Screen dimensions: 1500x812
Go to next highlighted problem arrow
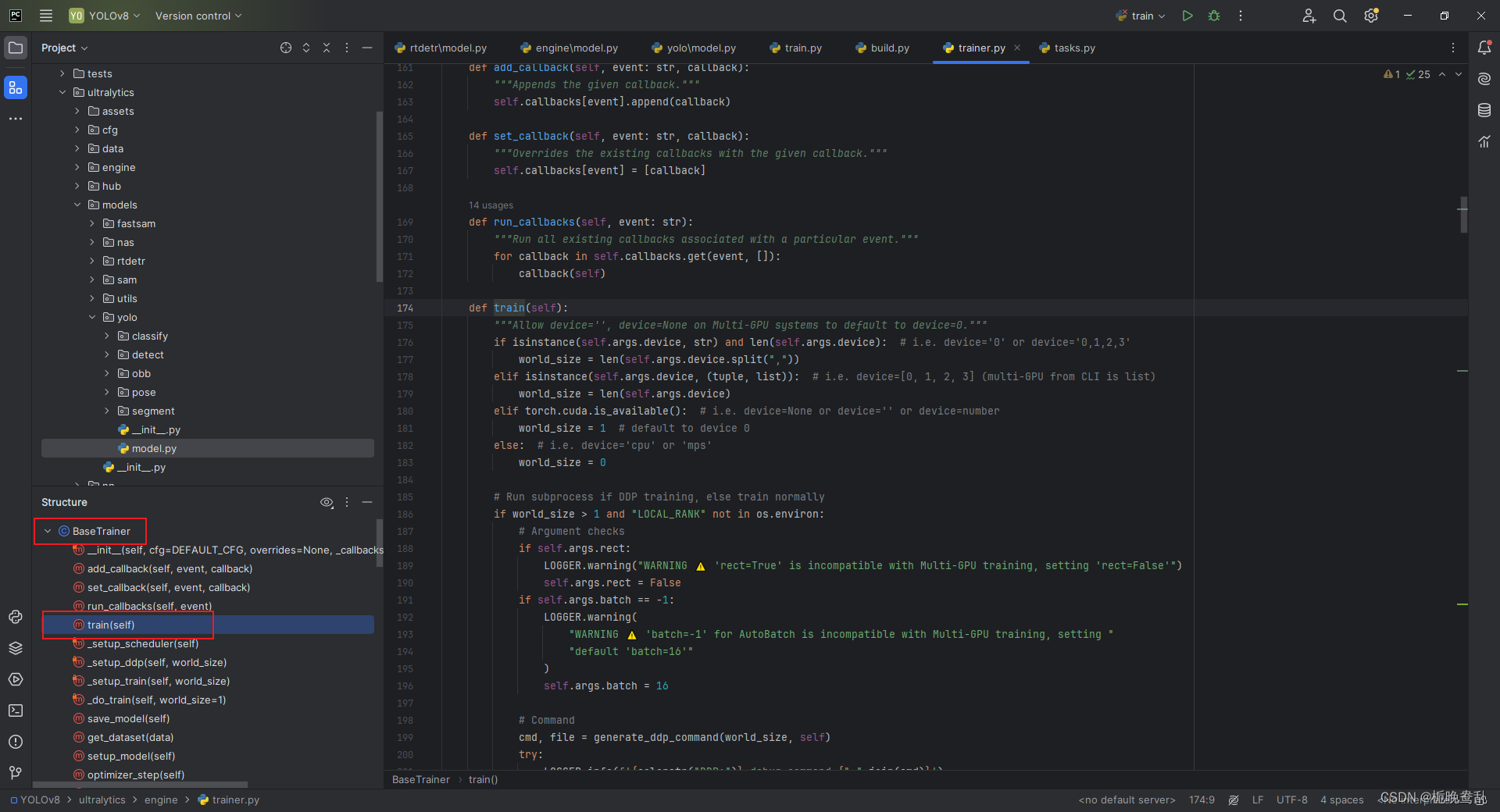(x=1459, y=74)
